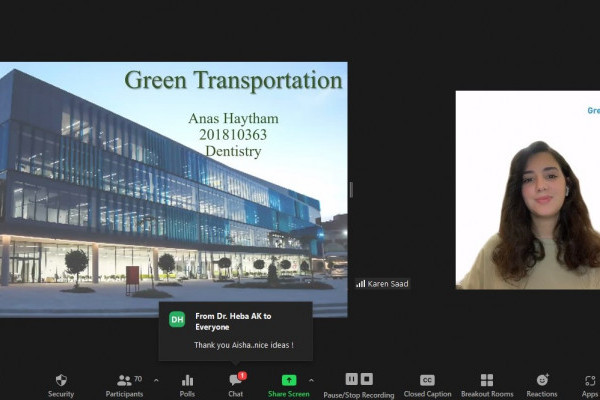Viewport: 600px width, 400px height.
Task: Stop the meeting recording
Action: [x=367, y=379]
